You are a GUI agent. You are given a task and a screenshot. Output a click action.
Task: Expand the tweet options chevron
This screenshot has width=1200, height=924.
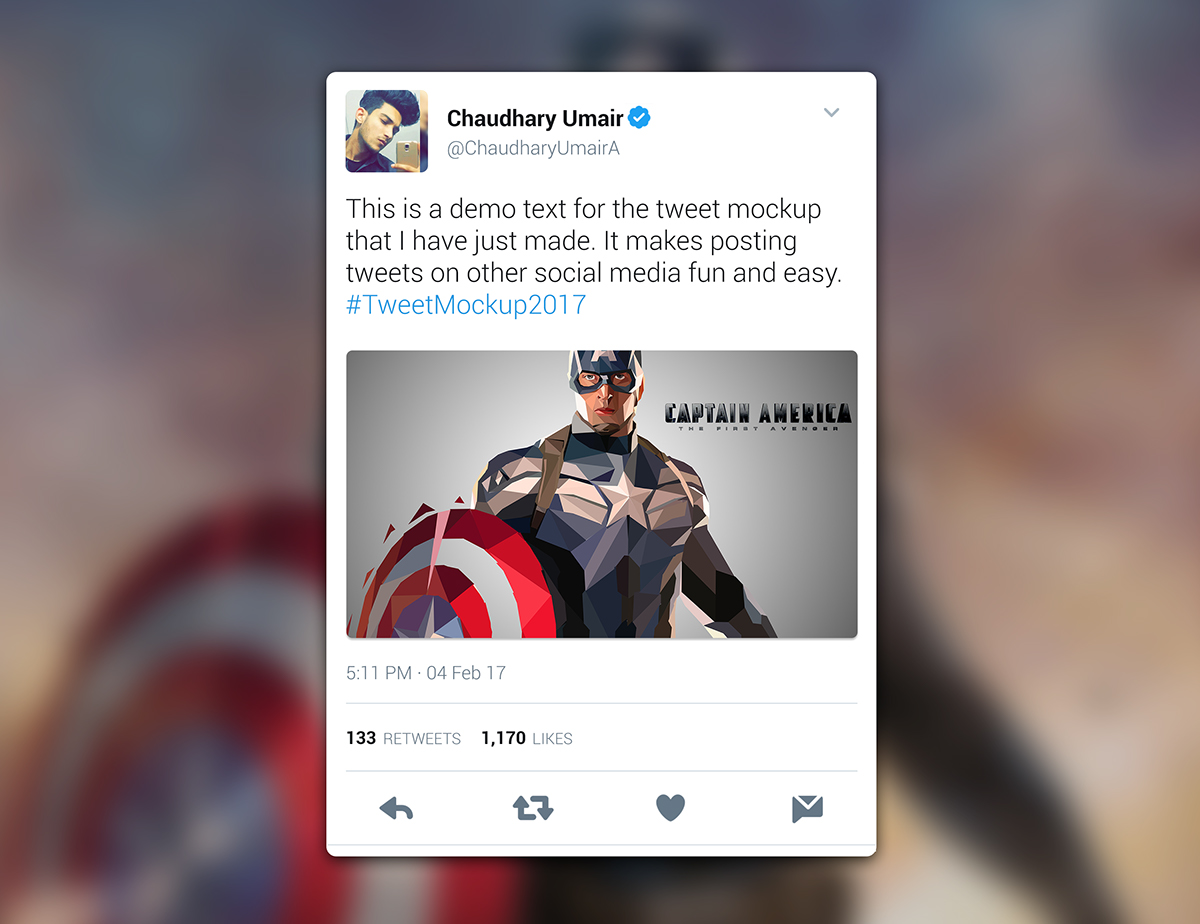point(831,112)
